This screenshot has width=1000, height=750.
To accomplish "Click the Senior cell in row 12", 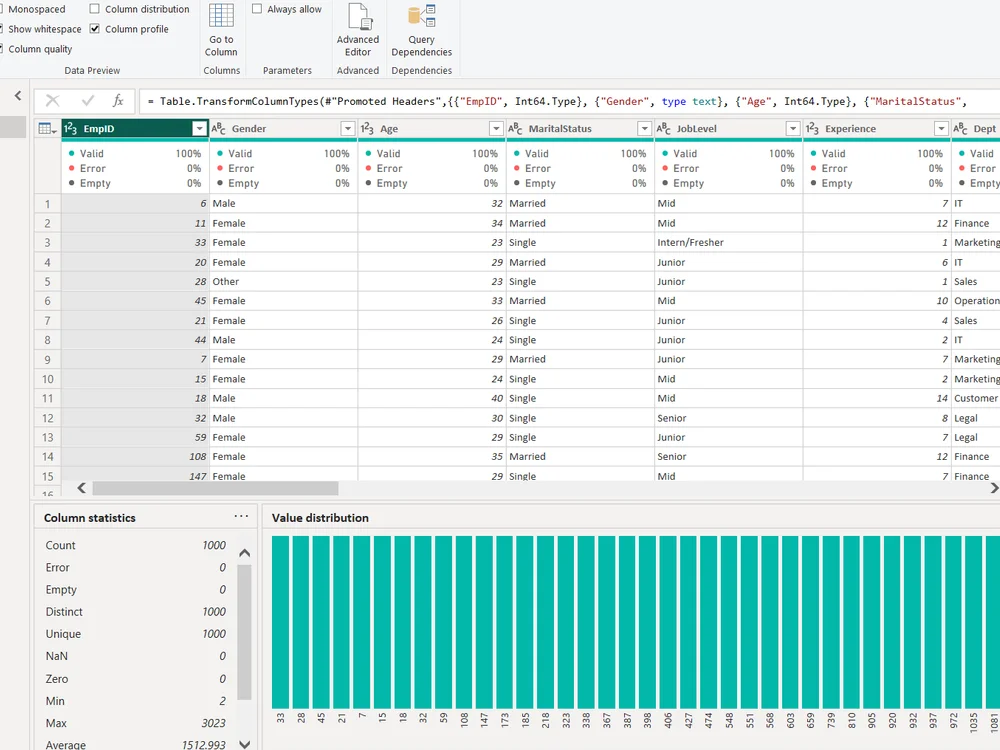I will (728, 418).
